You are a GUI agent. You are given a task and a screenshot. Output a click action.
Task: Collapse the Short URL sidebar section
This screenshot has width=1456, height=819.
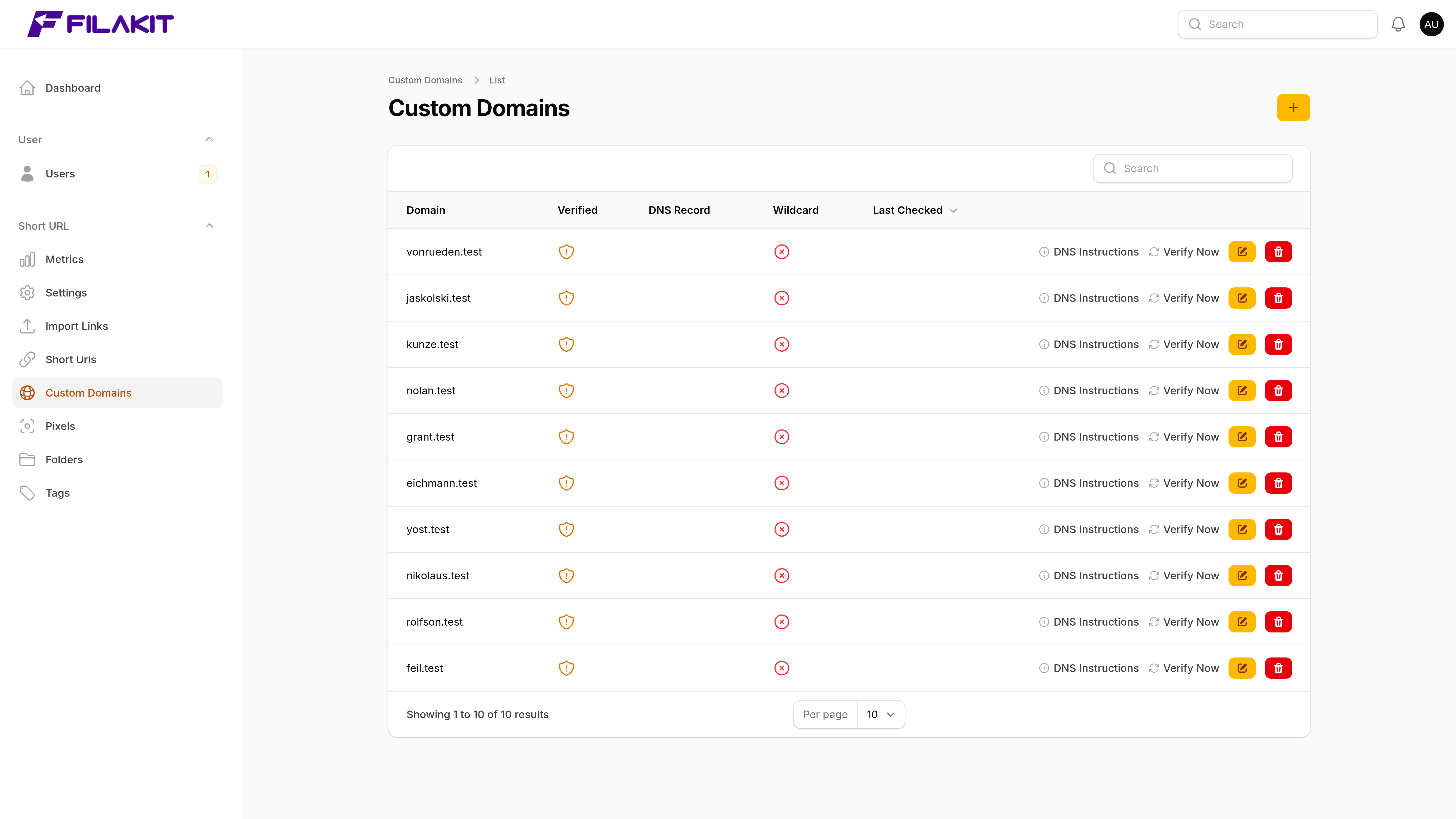coord(209,225)
